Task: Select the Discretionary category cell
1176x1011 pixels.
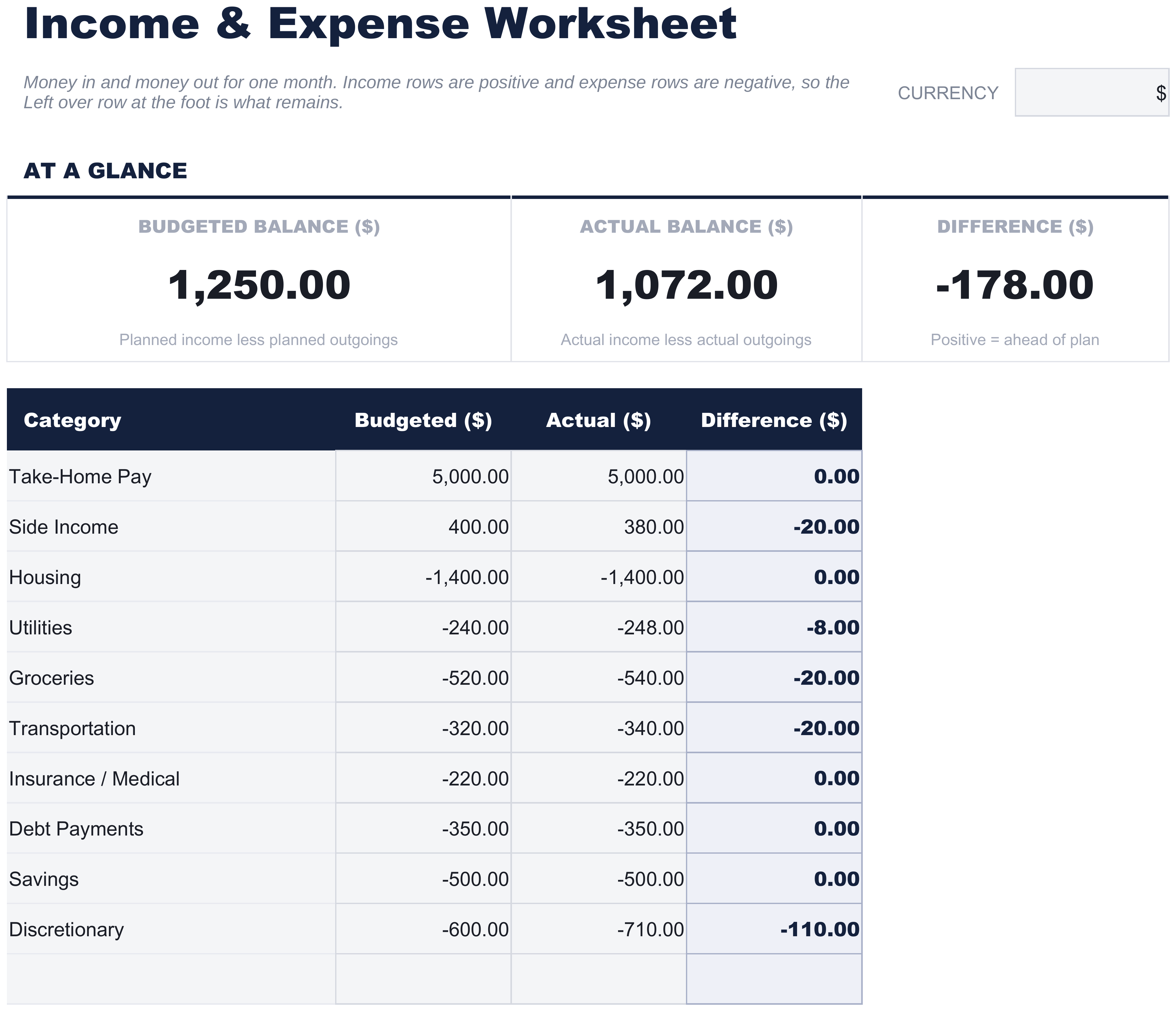Action: coord(171,929)
